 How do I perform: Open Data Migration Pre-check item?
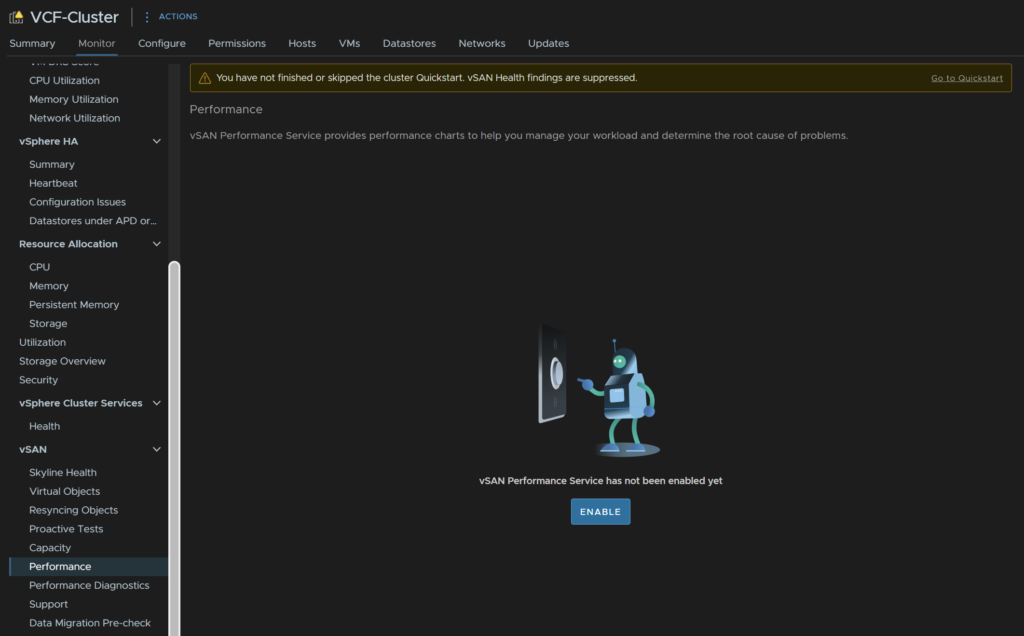pos(90,623)
